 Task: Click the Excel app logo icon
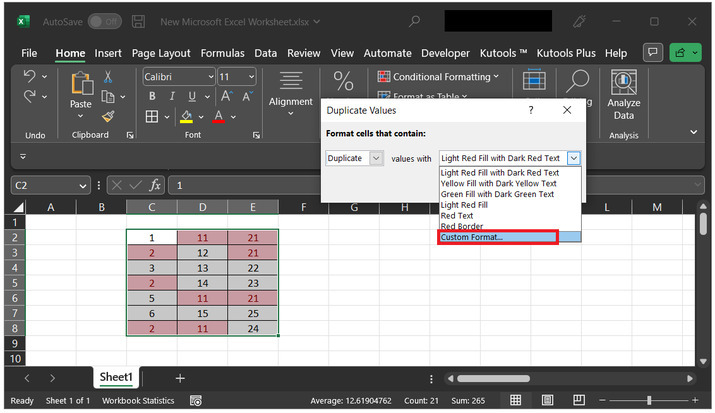pos(23,21)
